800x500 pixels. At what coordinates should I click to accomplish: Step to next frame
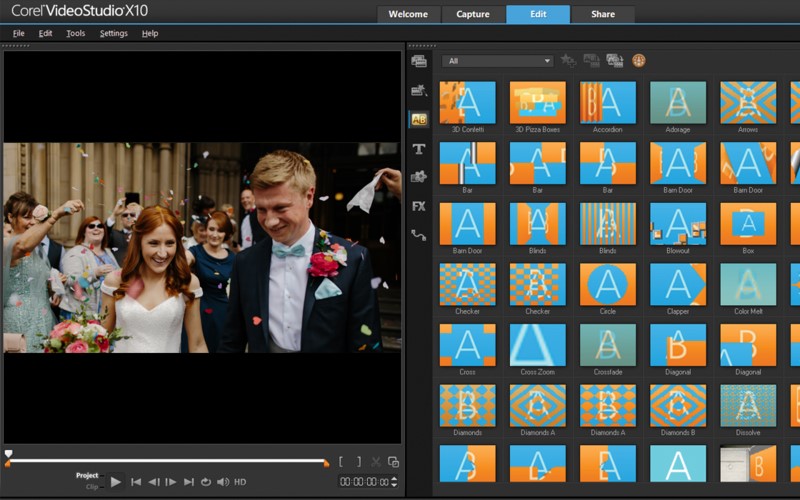point(171,482)
